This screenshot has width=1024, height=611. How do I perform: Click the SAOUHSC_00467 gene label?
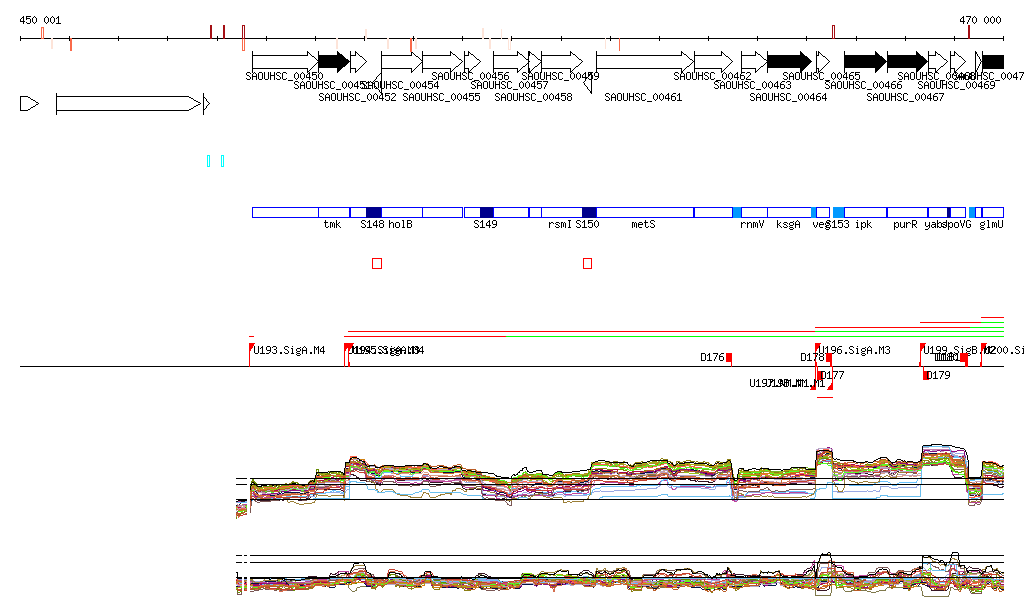(x=905, y=97)
